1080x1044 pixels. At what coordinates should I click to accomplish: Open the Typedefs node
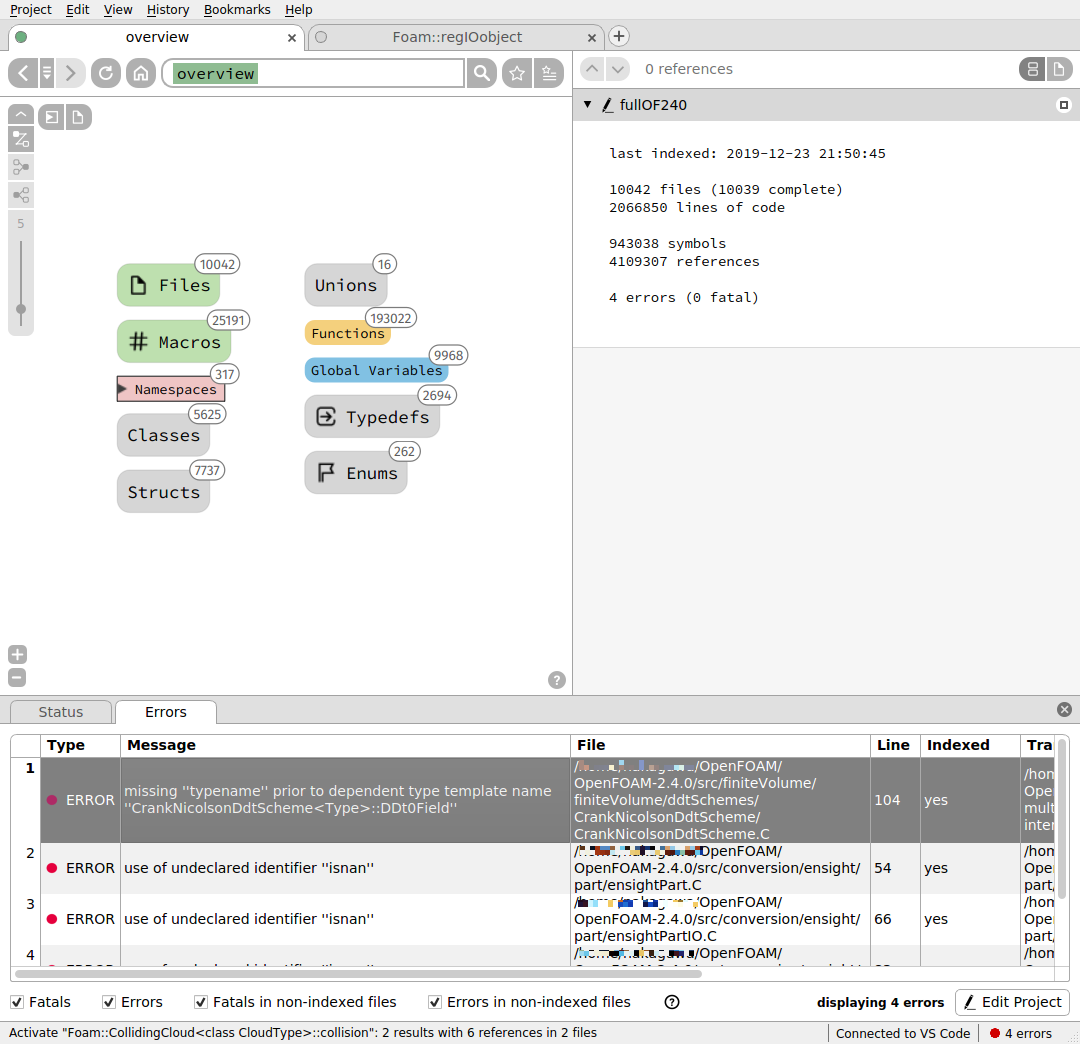pyautogui.click(x=372, y=417)
